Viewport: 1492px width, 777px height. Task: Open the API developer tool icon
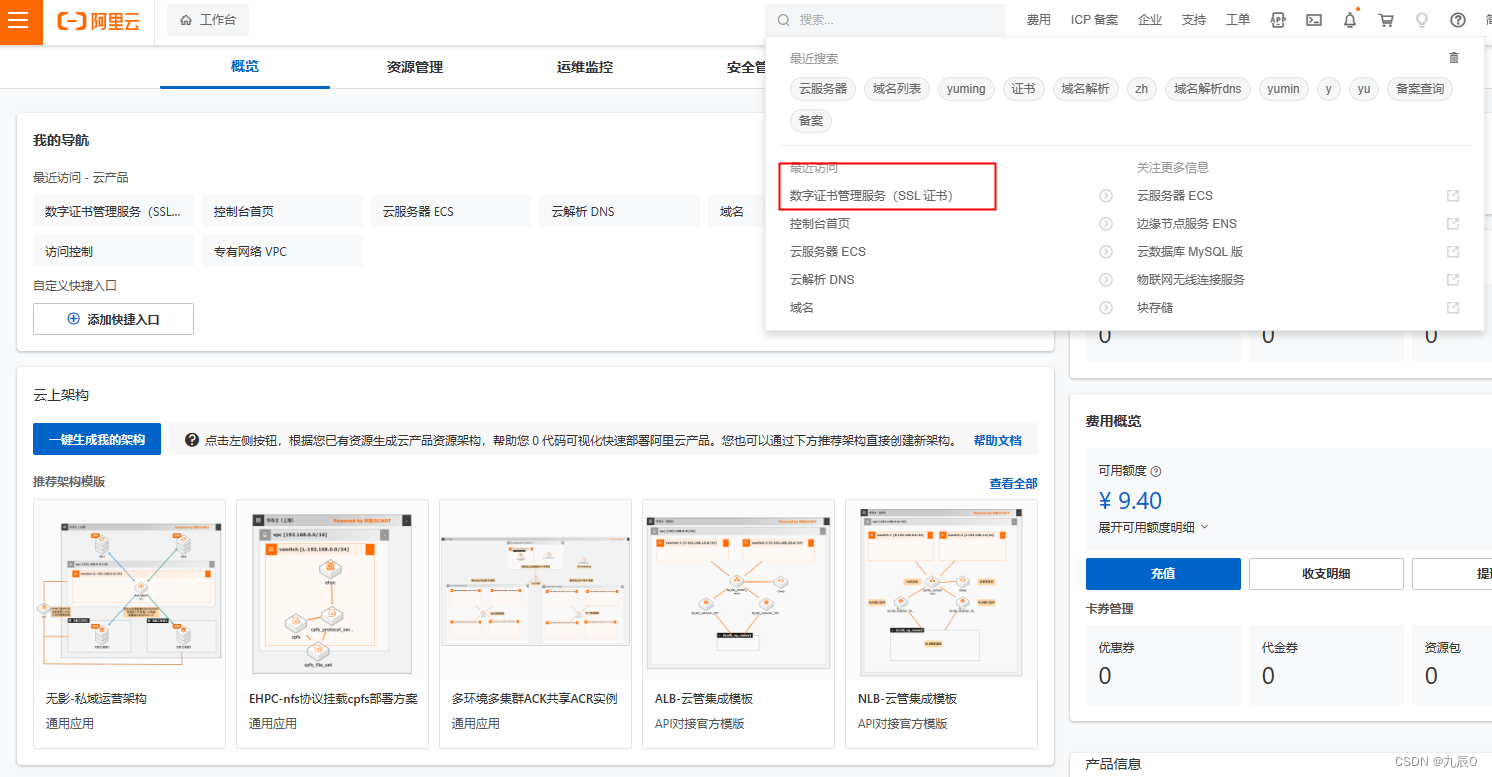[x=1278, y=20]
